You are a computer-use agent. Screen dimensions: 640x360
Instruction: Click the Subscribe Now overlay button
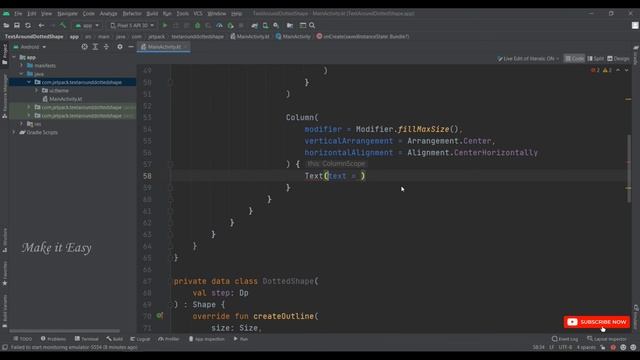click(x=597, y=322)
